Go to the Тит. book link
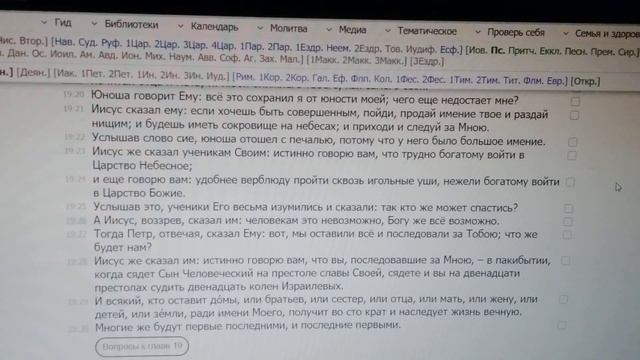640x360 pixels. [x=511, y=81]
